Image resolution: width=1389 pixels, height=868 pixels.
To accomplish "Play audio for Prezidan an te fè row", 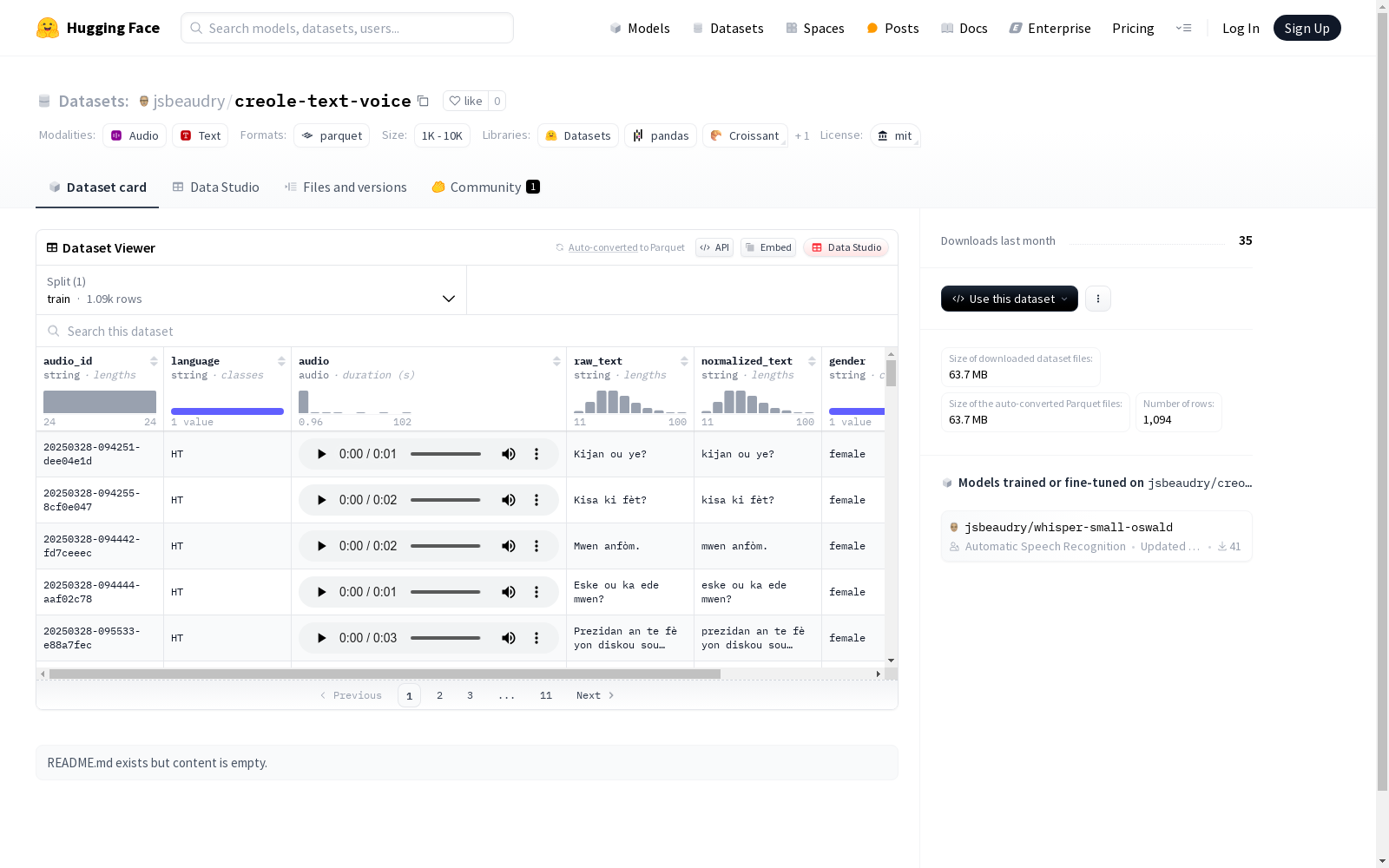I will [322, 638].
